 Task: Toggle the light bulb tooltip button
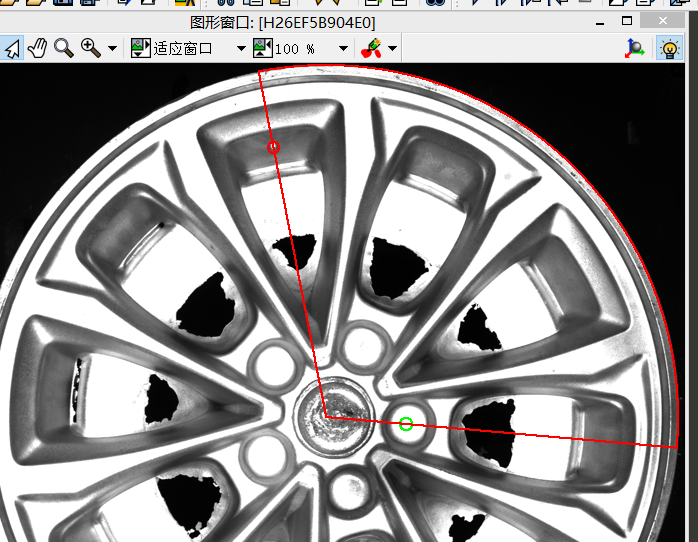pos(670,48)
